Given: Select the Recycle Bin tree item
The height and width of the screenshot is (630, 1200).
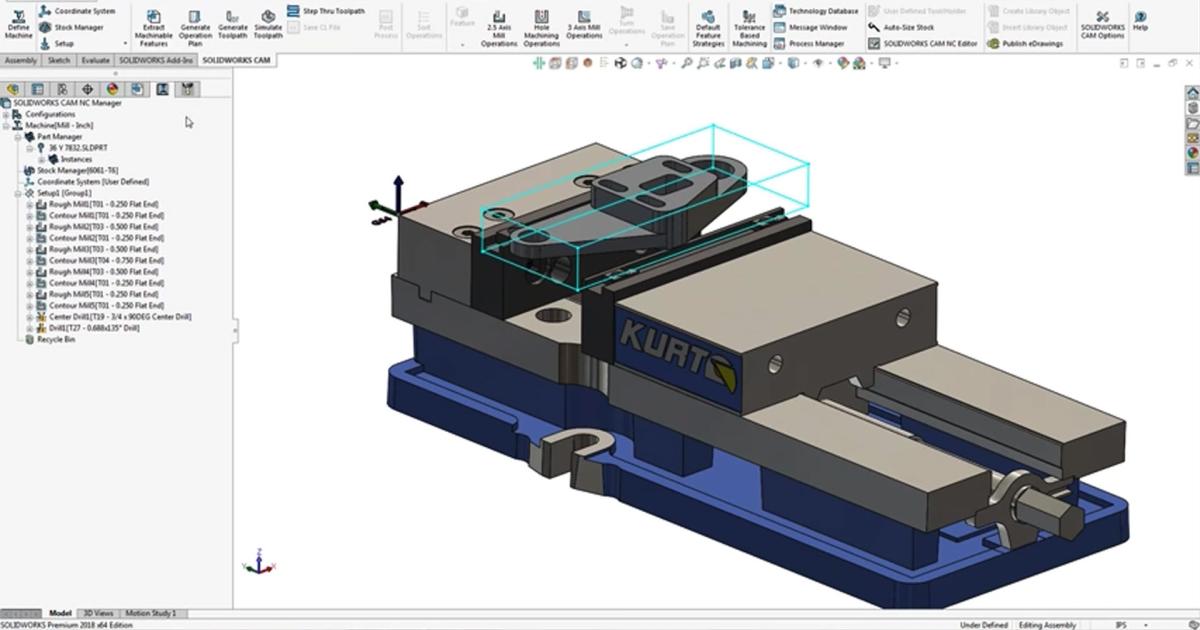Looking at the screenshot, I should pyautogui.click(x=55, y=339).
